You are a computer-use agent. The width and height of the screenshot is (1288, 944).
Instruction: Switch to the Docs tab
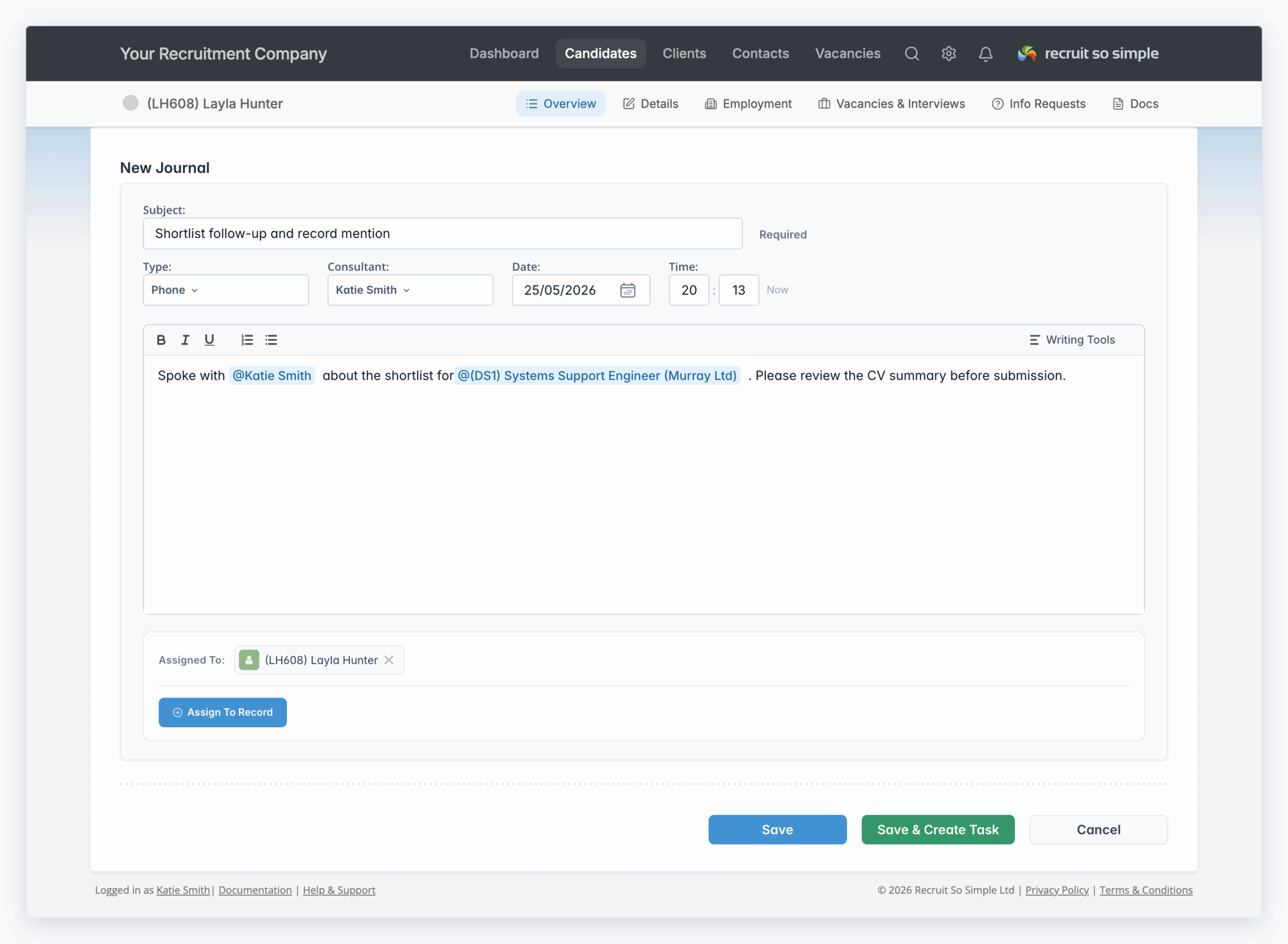1136,104
